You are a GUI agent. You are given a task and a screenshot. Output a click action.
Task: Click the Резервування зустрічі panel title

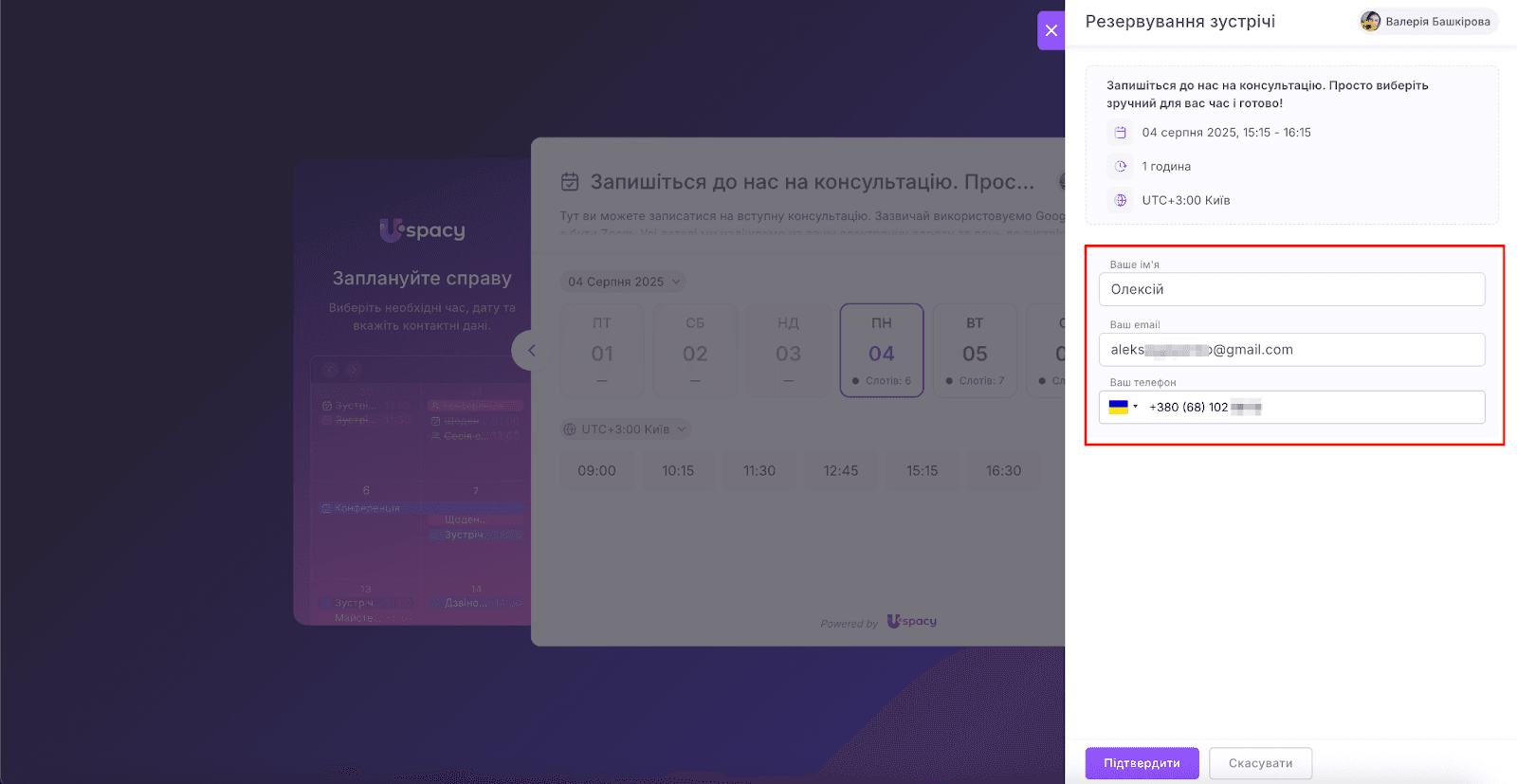point(1180,22)
